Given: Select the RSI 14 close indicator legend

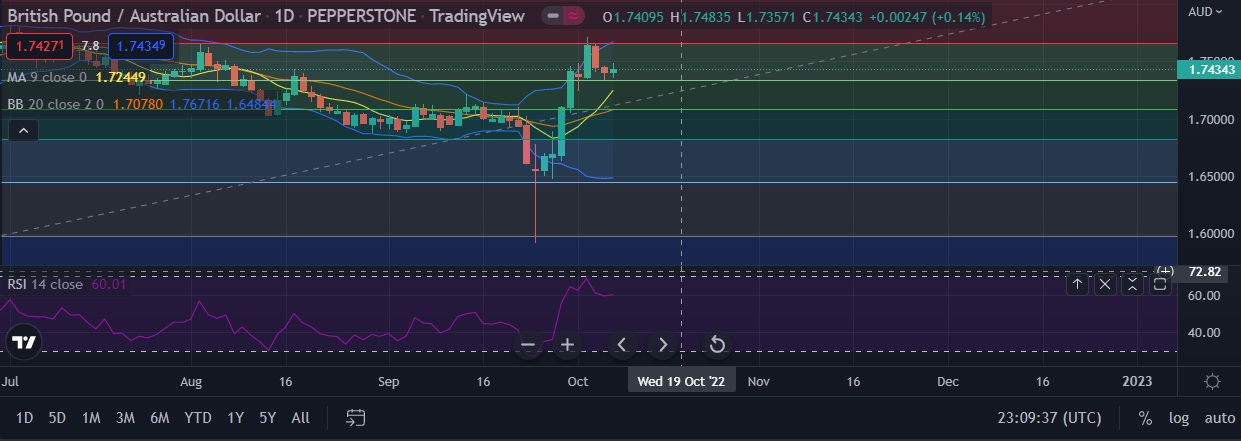Looking at the screenshot, I should tap(45, 284).
